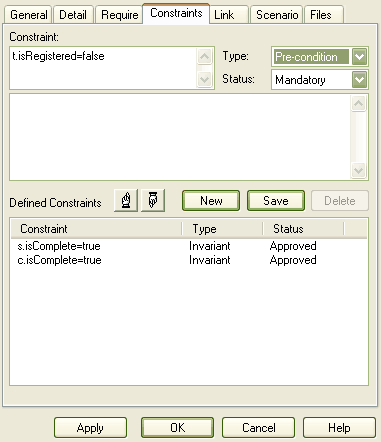381x442 pixels.
Task: Switch to the General tab
Action: tap(28, 15)
